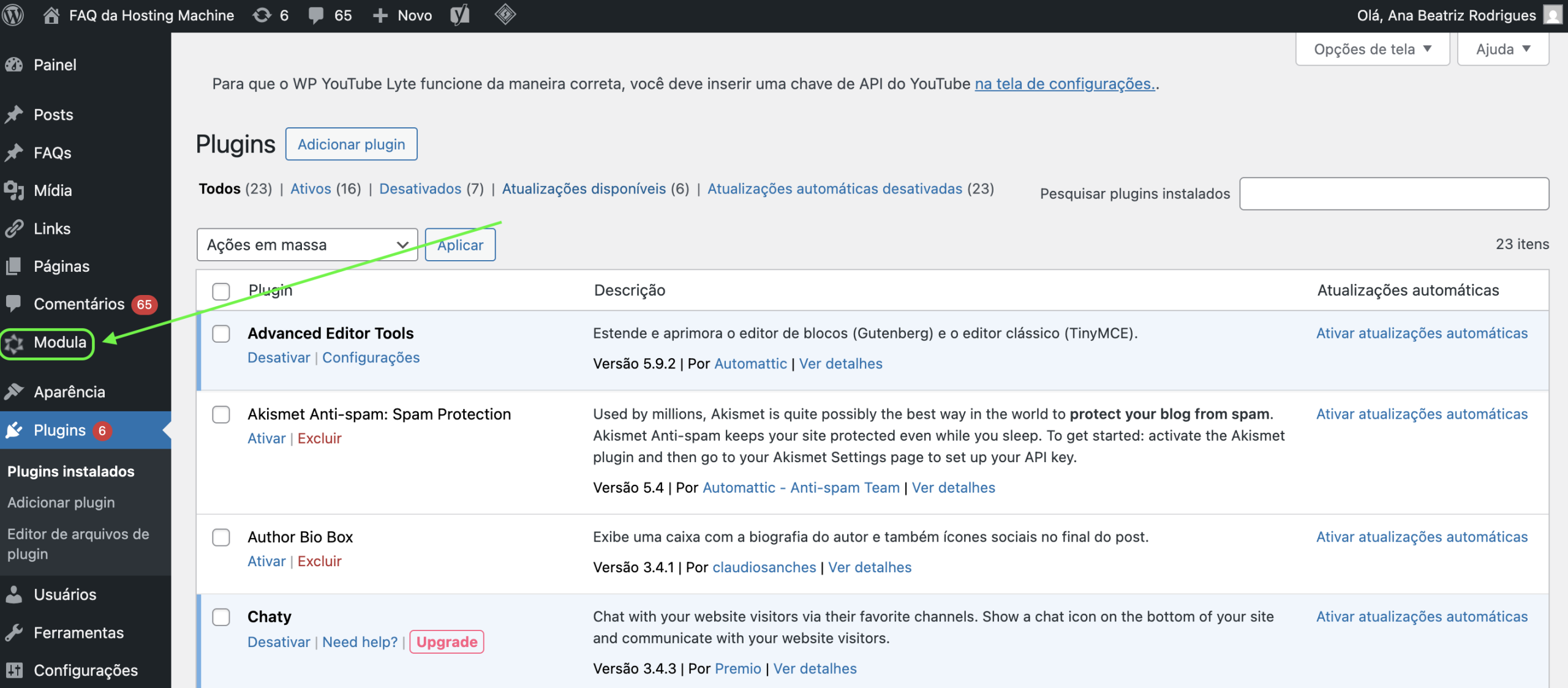Open the WordPress logo menu
This screenshot has width=1568, height=688.
click(13, 15)
